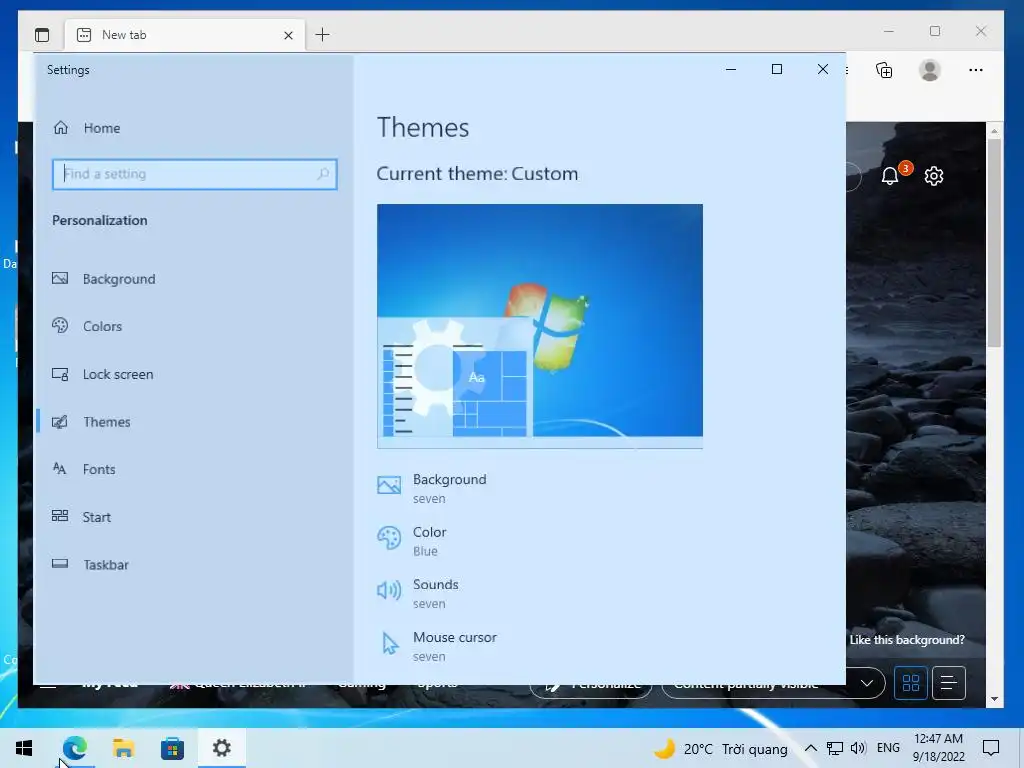
Task: Click the Color palette icon under theme preview
Action: coord(389,538)
